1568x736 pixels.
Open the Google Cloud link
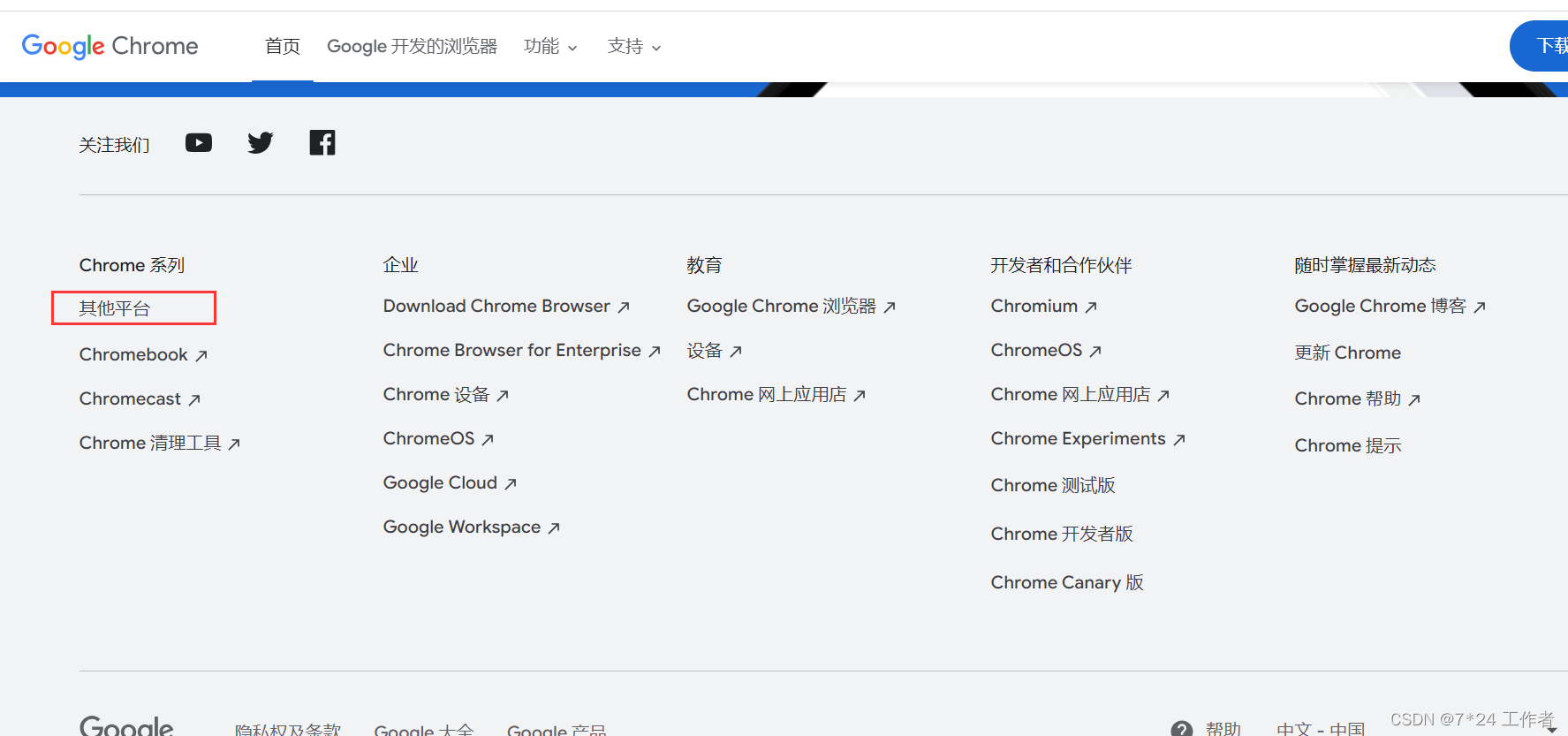coord(450,482)
